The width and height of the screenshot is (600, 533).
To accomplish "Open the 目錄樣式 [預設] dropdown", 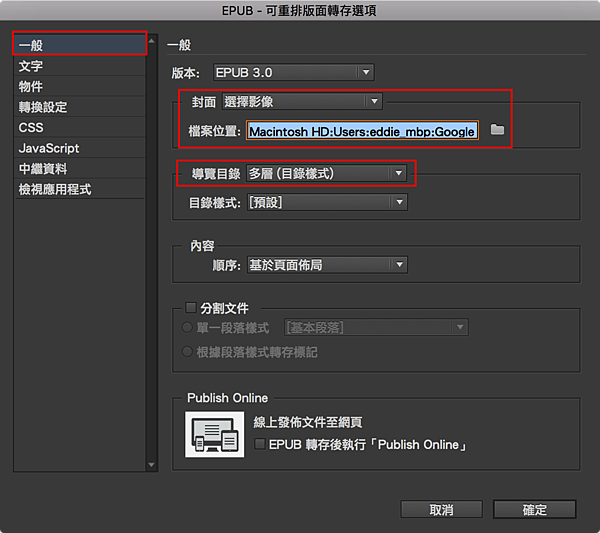I will 327,202.
